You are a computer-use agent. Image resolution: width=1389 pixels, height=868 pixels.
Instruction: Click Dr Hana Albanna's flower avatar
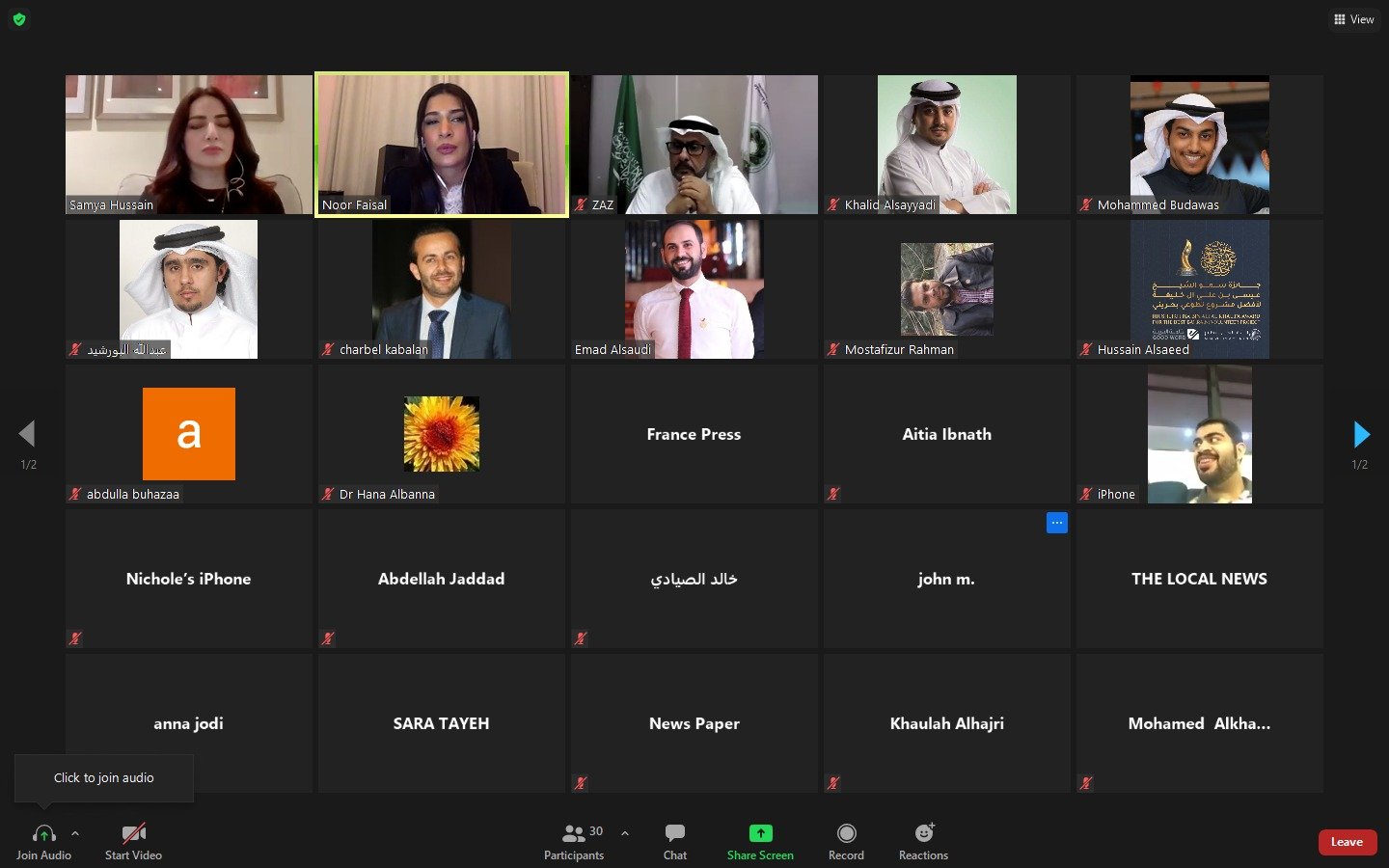pyautogui.click(x=441, y=434)
